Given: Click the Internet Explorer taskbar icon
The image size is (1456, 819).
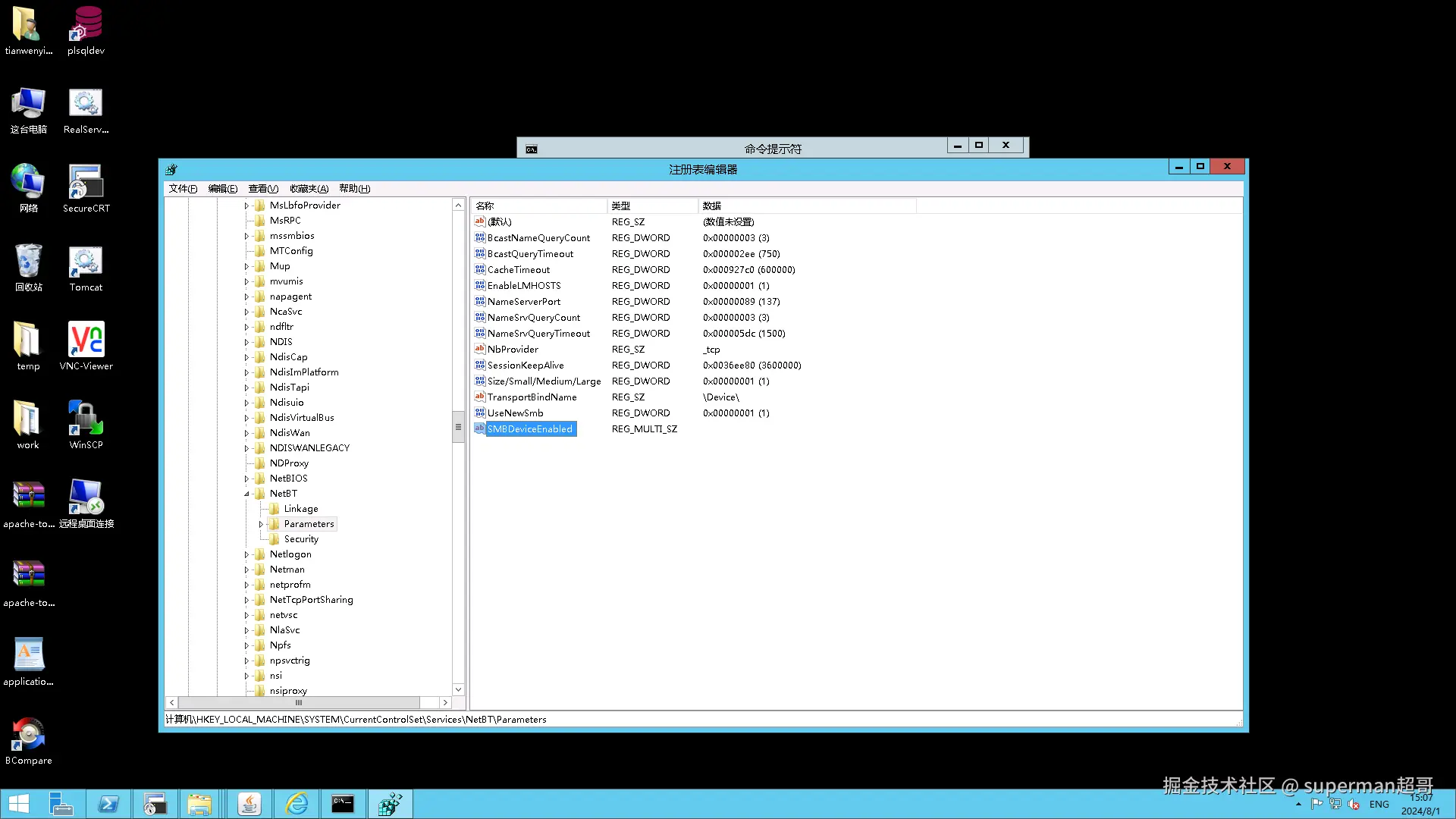Looking at the screenshot, I should point(297,804).
